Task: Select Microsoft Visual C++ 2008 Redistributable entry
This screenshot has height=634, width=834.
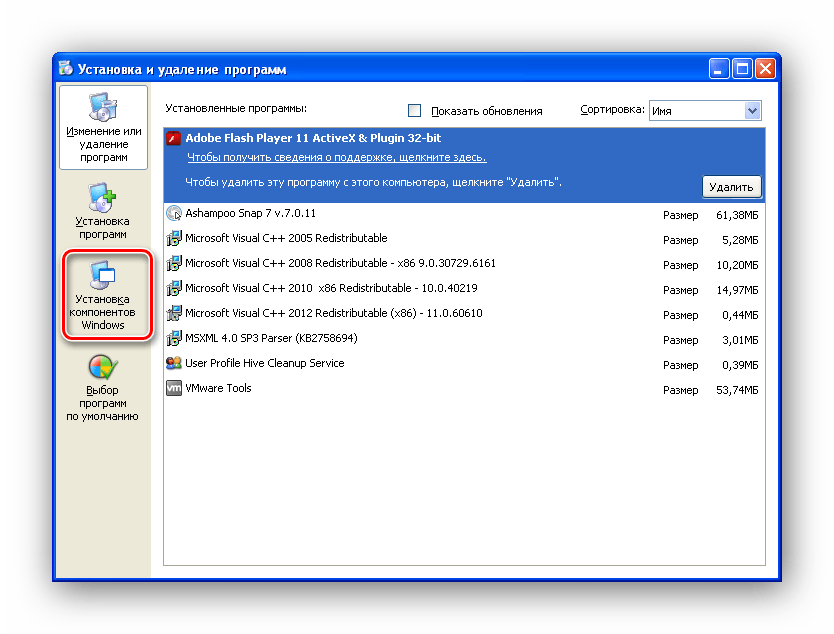Action: click(340, 264)
